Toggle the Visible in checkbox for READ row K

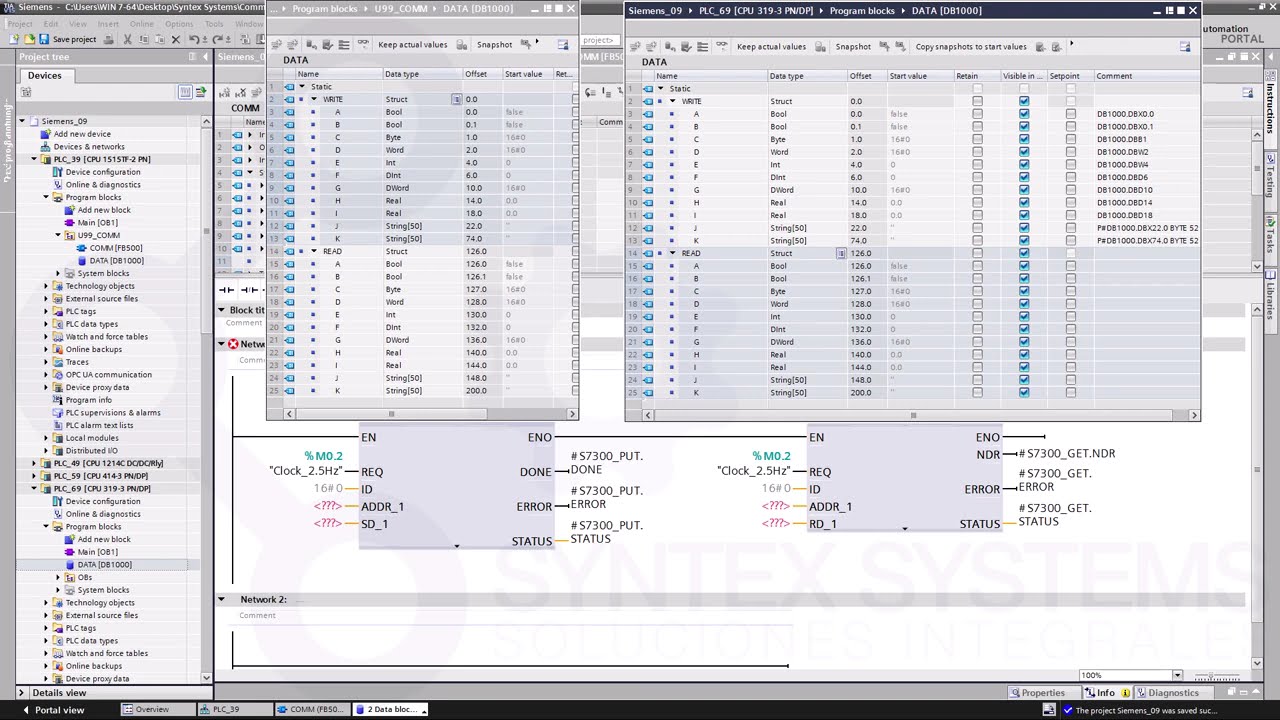[1023, 392]
